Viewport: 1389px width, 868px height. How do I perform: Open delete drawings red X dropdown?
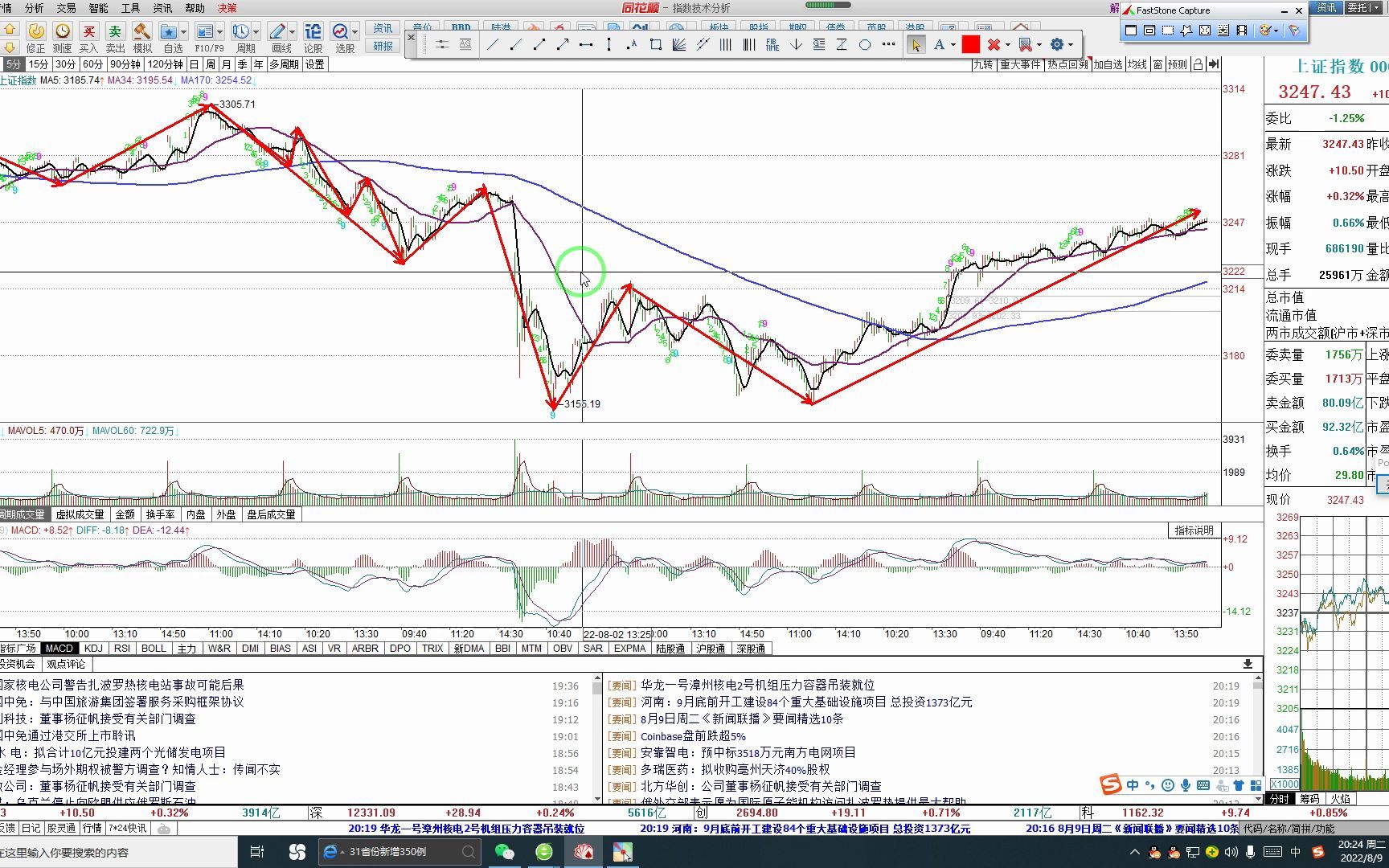[x=1007, y=45]
